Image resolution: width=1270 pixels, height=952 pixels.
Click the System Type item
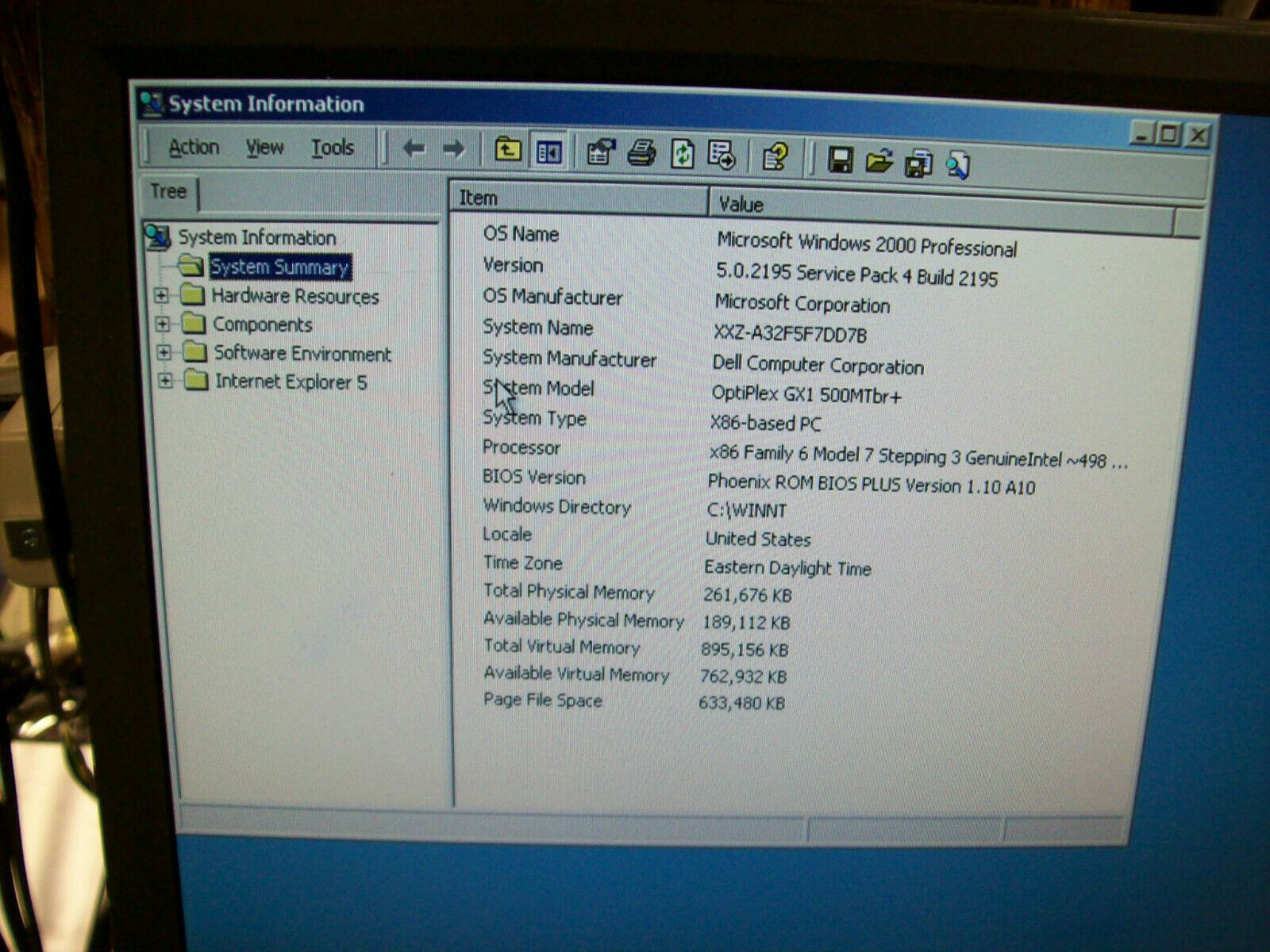pos(534,418)
